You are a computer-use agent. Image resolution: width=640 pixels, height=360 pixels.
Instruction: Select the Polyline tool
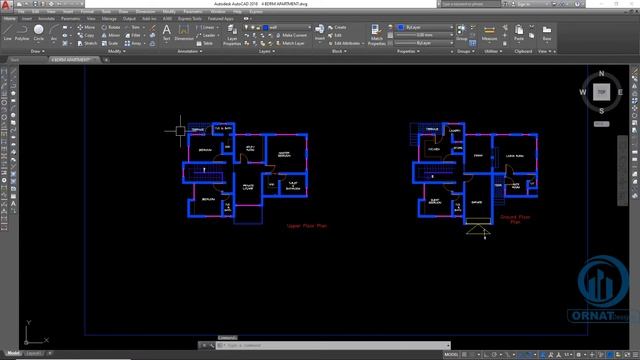[22, 32]
